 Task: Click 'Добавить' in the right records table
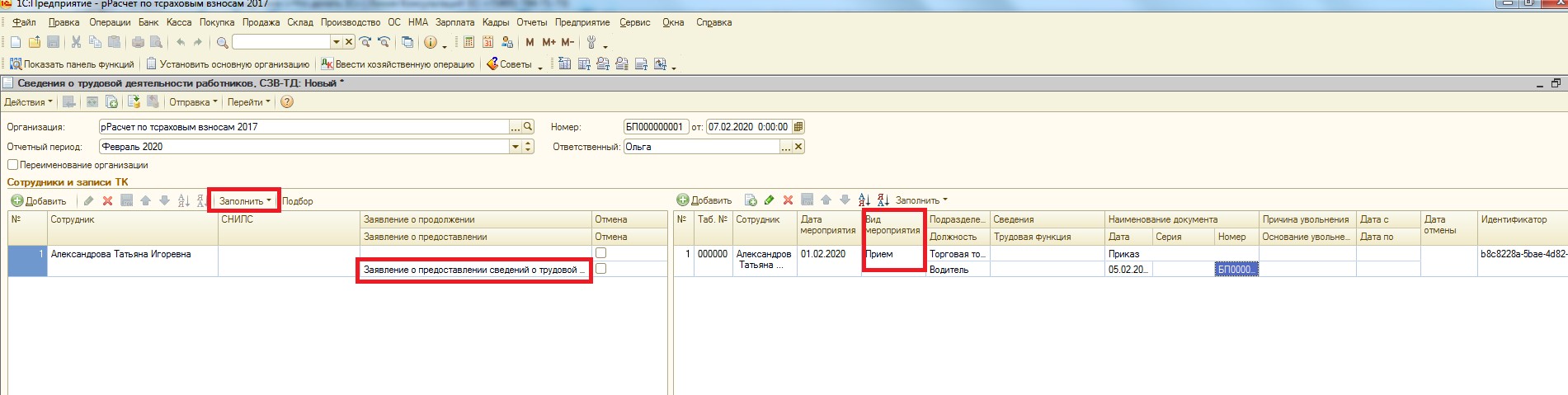704,200
